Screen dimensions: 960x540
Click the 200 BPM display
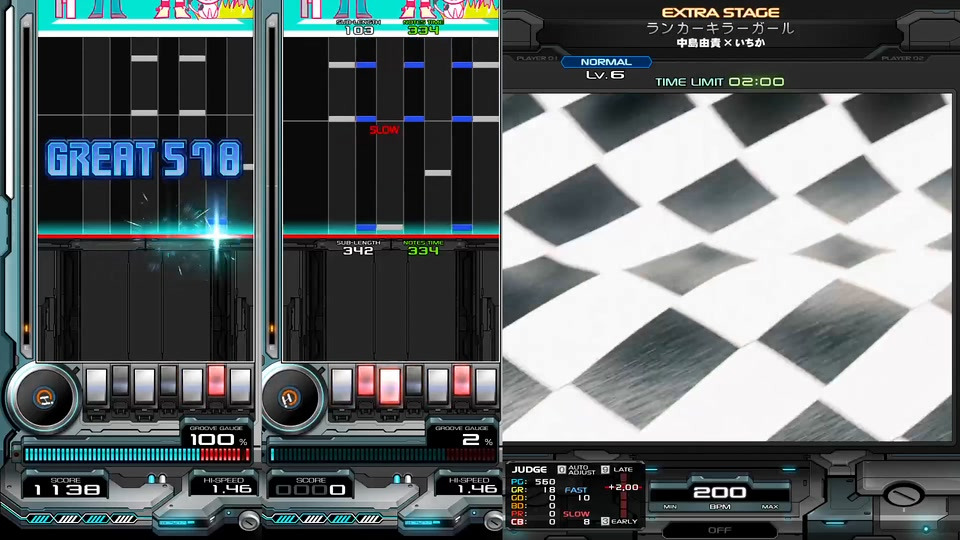tap(719, 492)
